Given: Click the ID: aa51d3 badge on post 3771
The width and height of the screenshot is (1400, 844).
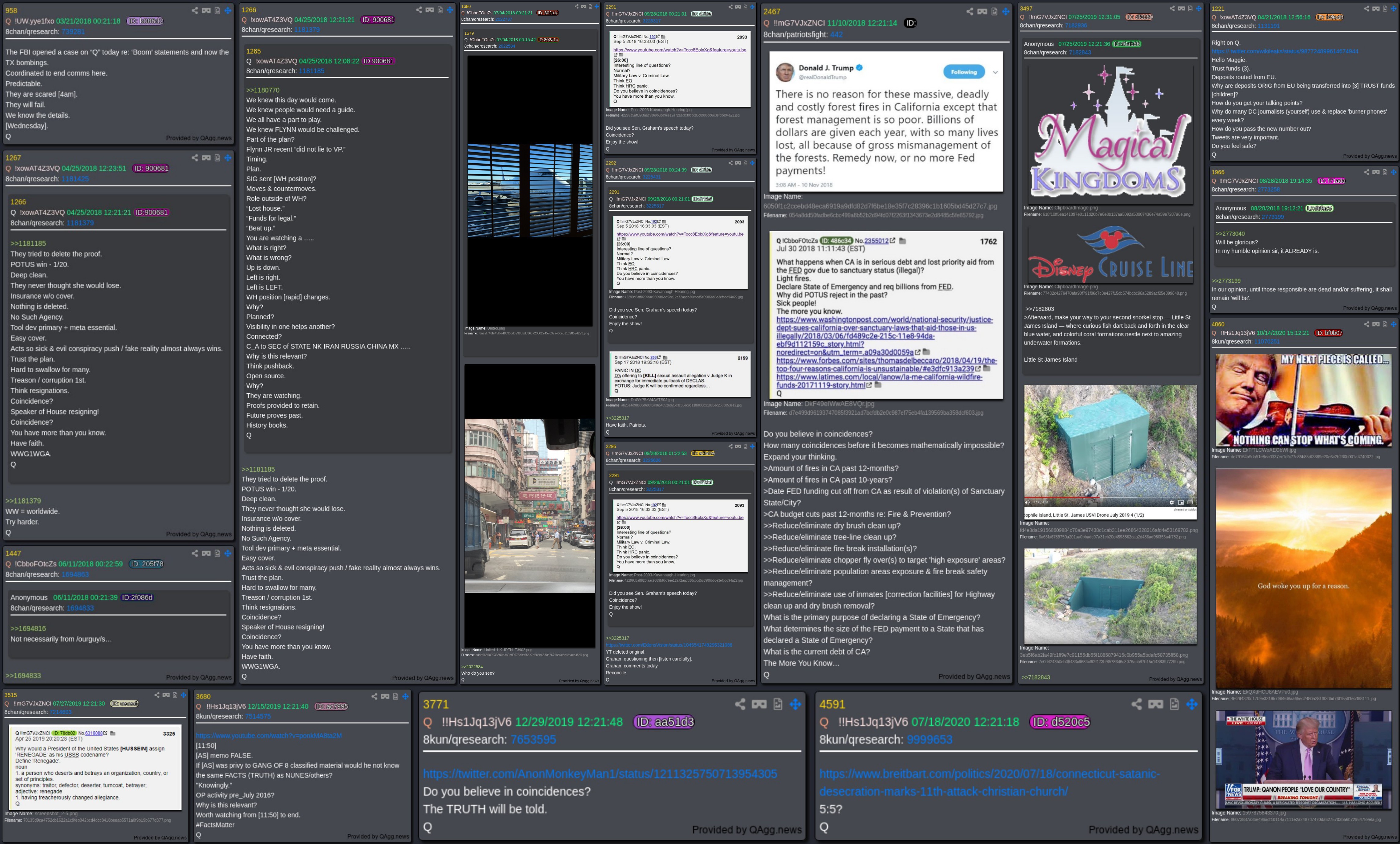Looking at the screenshot, I should 664,722.
